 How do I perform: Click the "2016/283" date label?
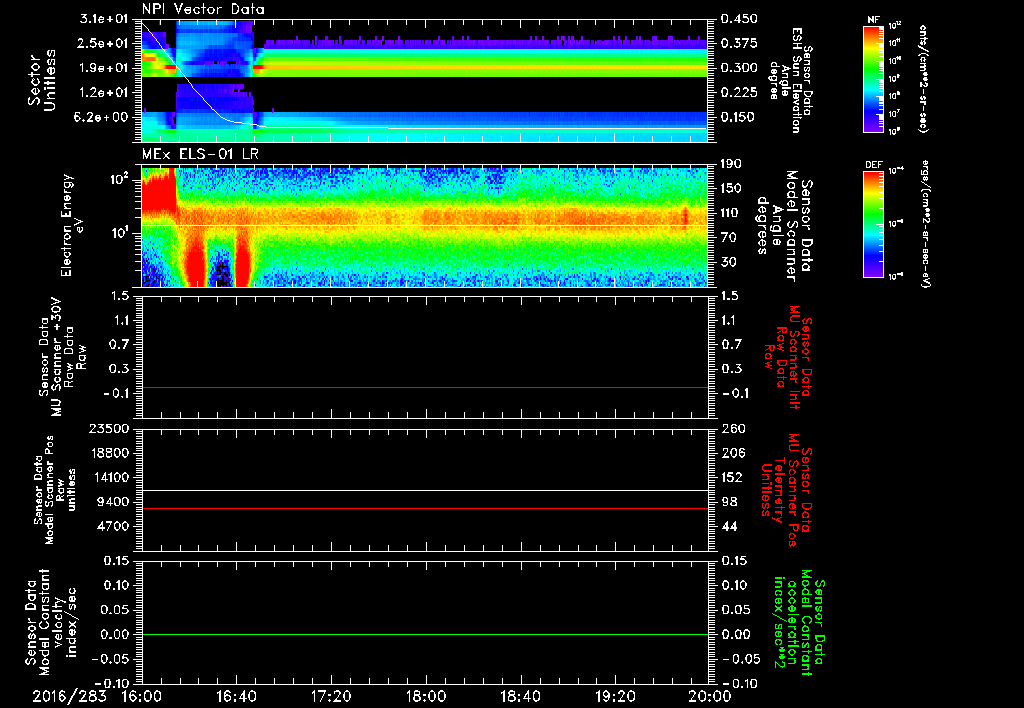[x=69, y=696]
